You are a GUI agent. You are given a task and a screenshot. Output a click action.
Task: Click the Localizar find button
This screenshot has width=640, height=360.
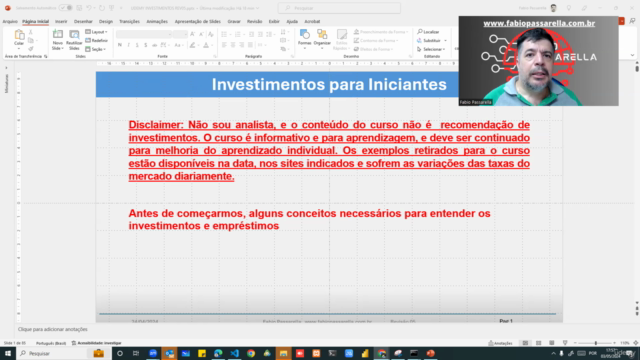[428, 32]
